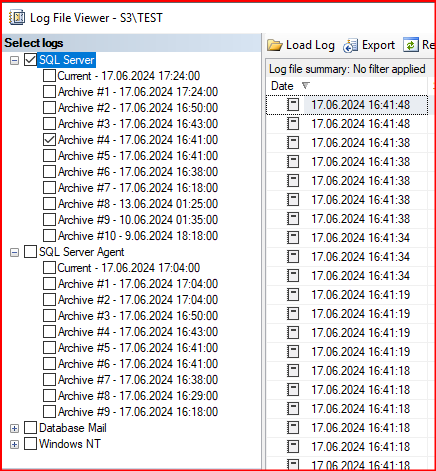Check the SQL Server Agent checkbox
Screen dimensions: 436x471
pyautogui.click(x=30, y=252)
